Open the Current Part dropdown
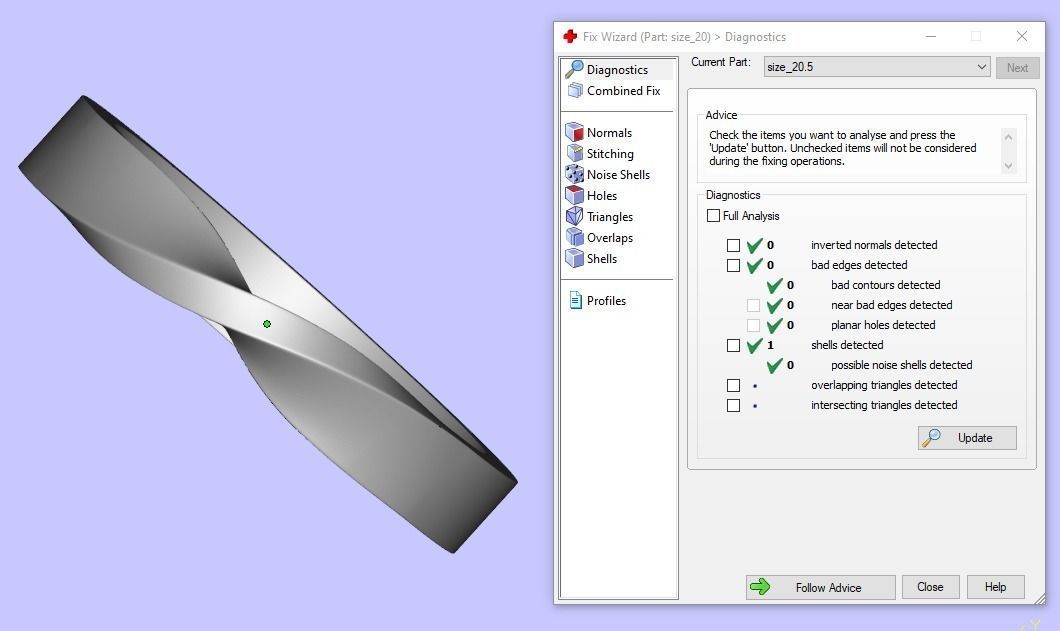The height and width of the screenshot is (631, 1060). 877,67
